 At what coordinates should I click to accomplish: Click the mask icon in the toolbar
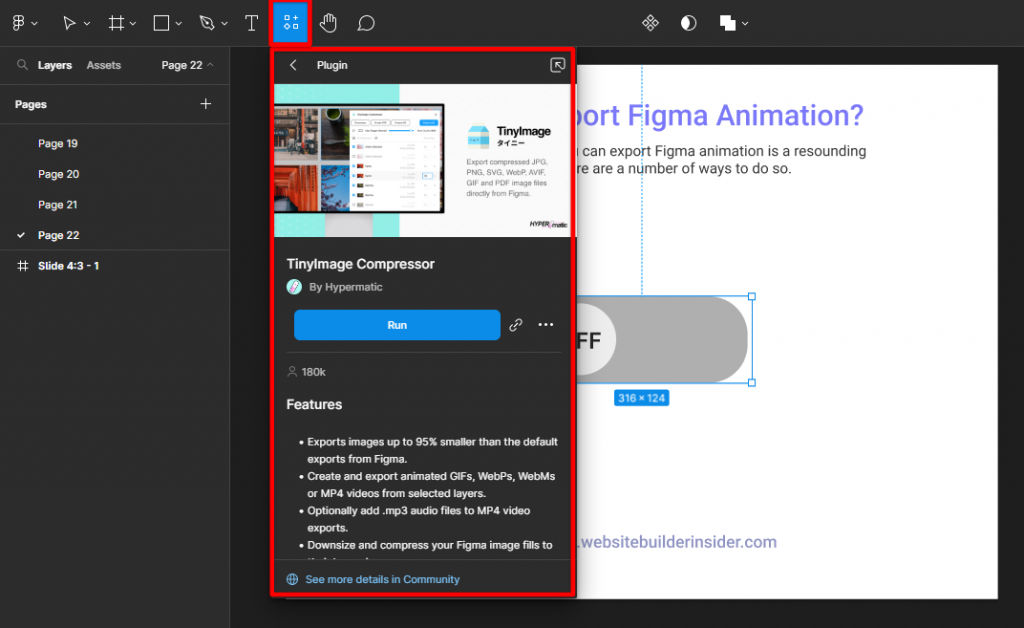[x=688, y=22]
